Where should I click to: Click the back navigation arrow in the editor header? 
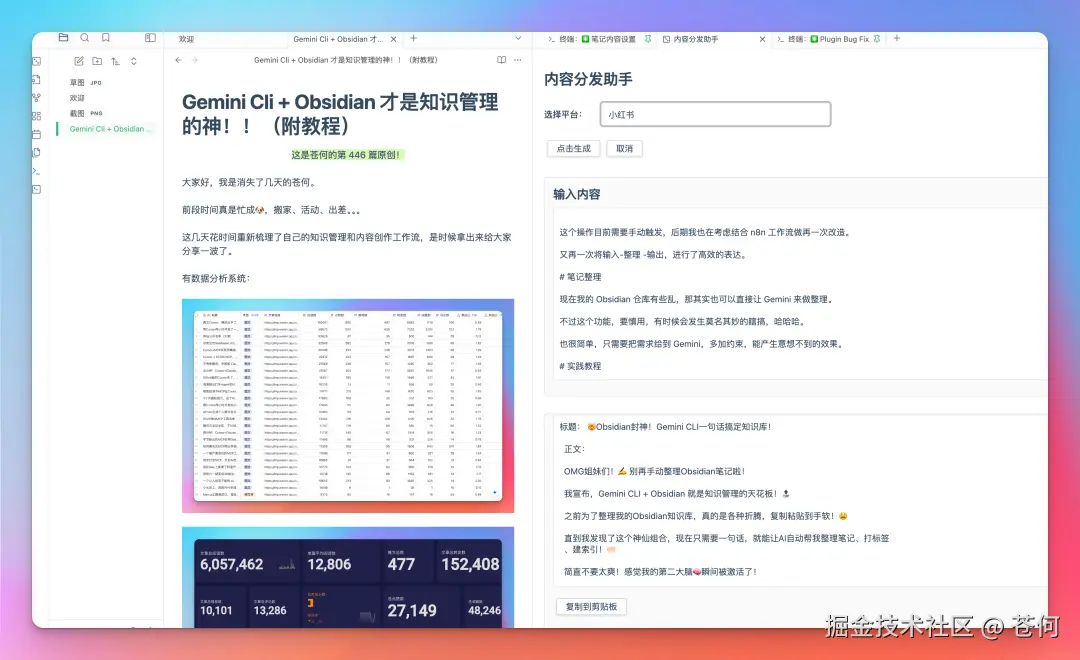pyautogui.click(x=179, y=59)
